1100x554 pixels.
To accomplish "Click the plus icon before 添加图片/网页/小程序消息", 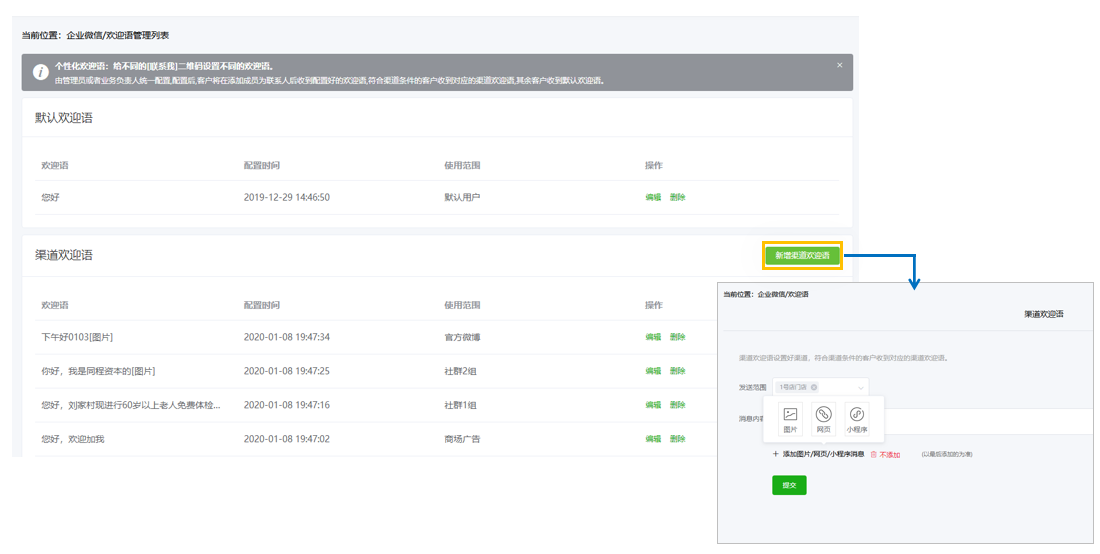I will (x=775, y=454).
